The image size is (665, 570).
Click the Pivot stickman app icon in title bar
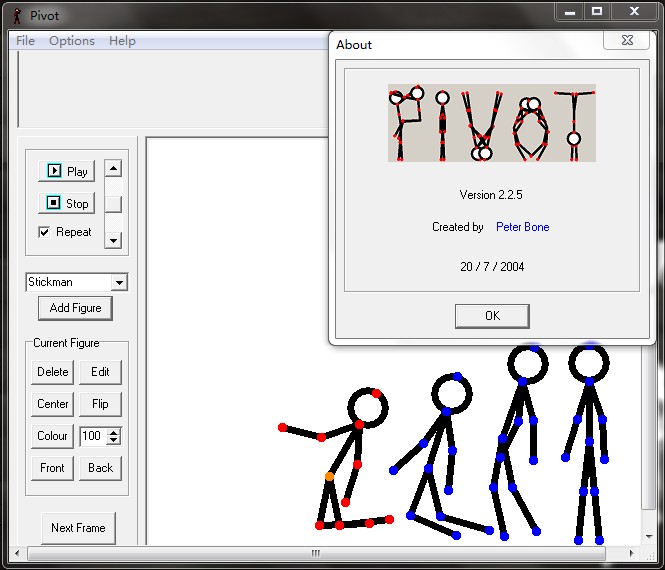[17, 16]
